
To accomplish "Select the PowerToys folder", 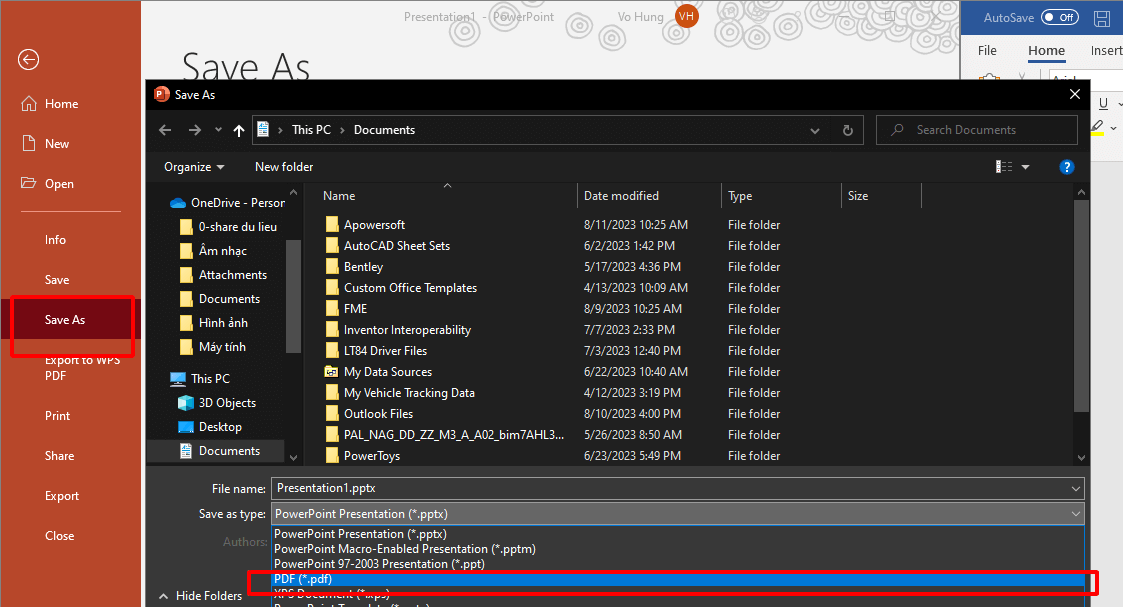I will pyautogui.click(x=362, y=456).
